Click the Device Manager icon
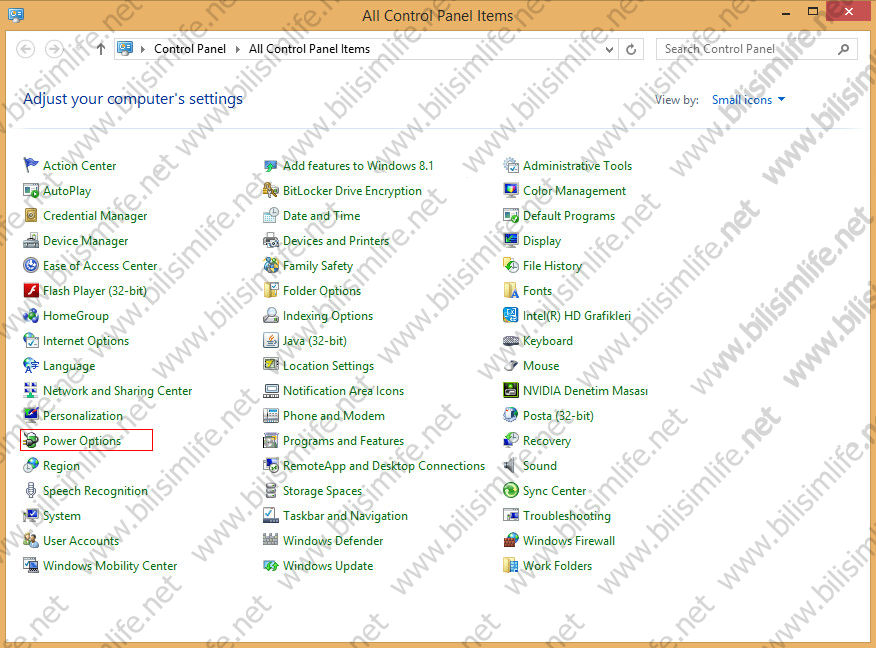This screenshot has height=648, width=876. [x=31, y=241]
